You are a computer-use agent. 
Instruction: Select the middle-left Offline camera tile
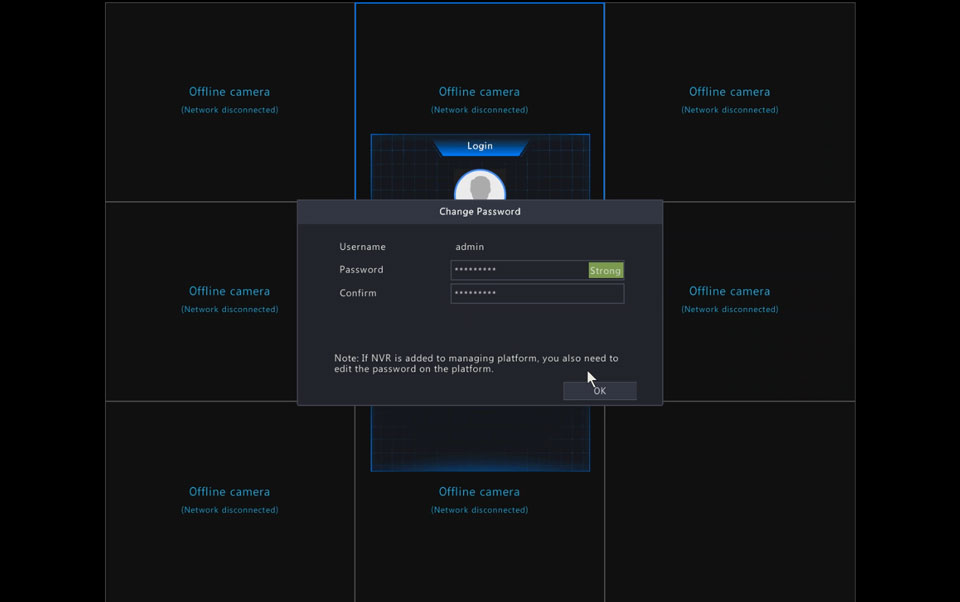tap(200, 300)
